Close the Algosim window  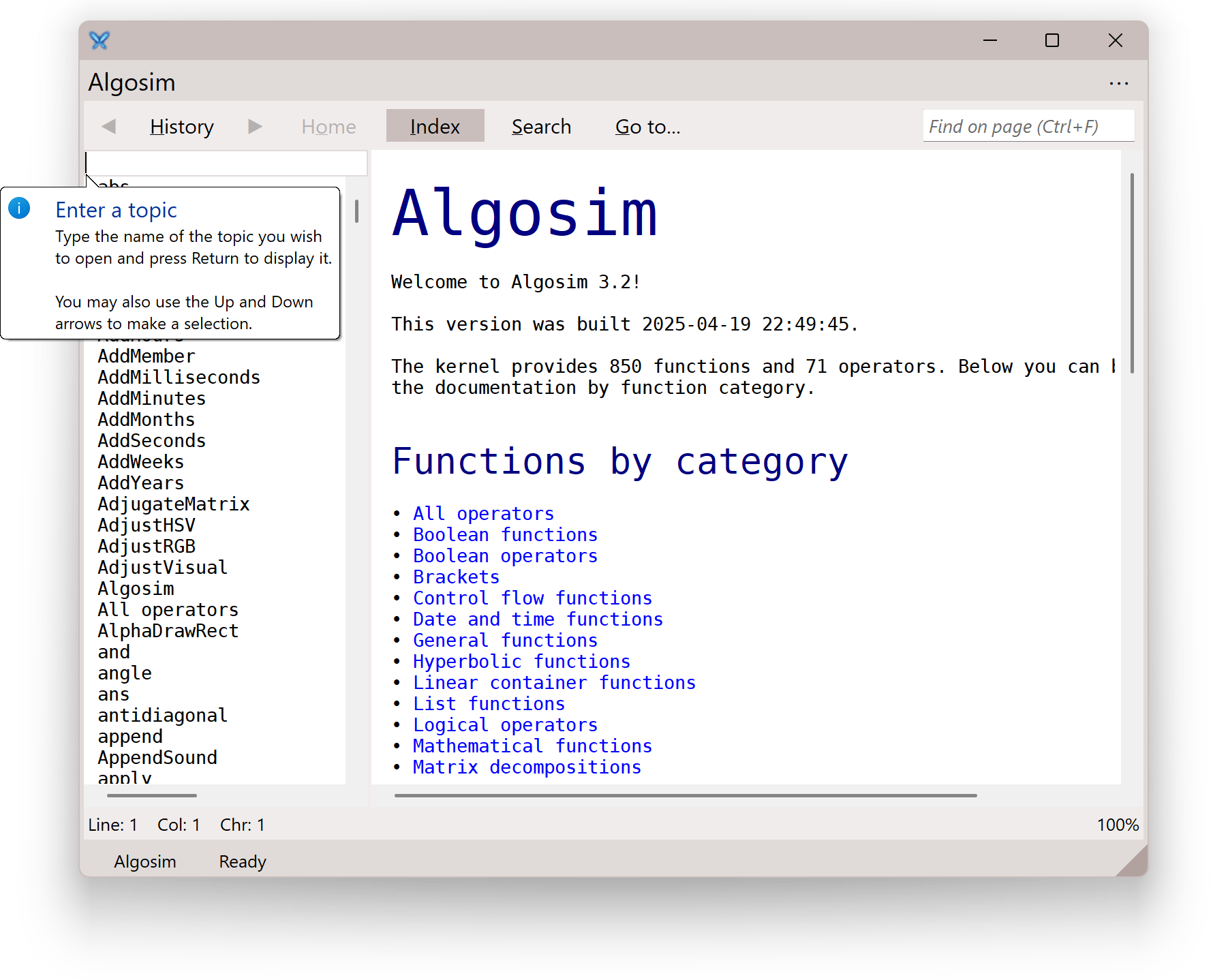[1116, 40]
